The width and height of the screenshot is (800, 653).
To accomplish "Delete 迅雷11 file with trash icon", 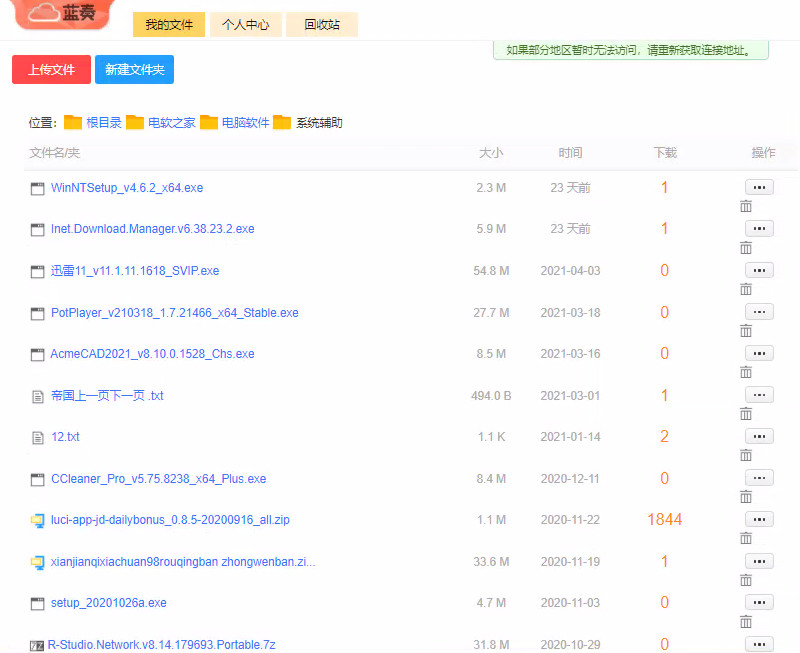I will [x=746, y=289].
